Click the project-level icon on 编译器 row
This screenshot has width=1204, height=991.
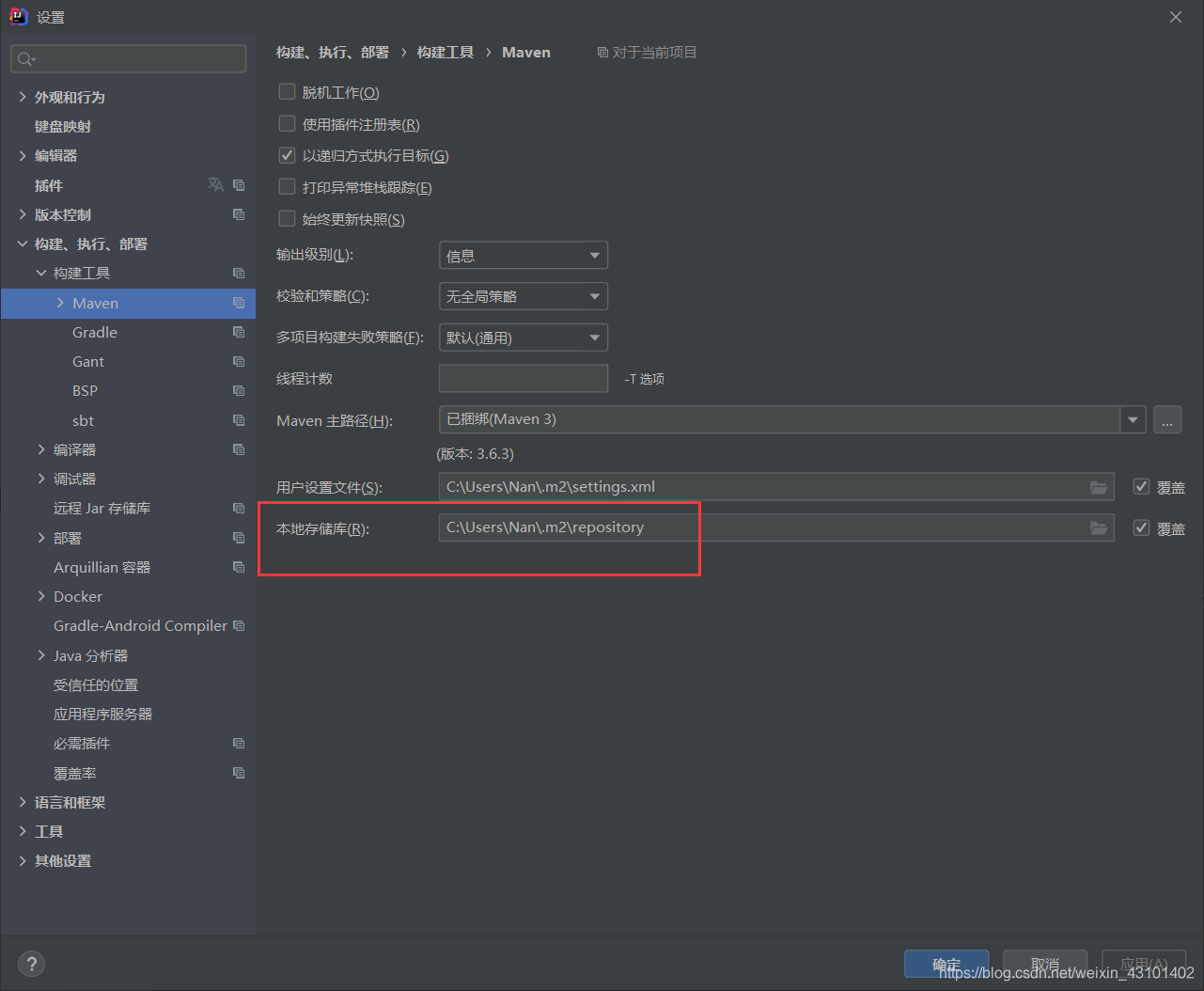click(x=239, y=449)
